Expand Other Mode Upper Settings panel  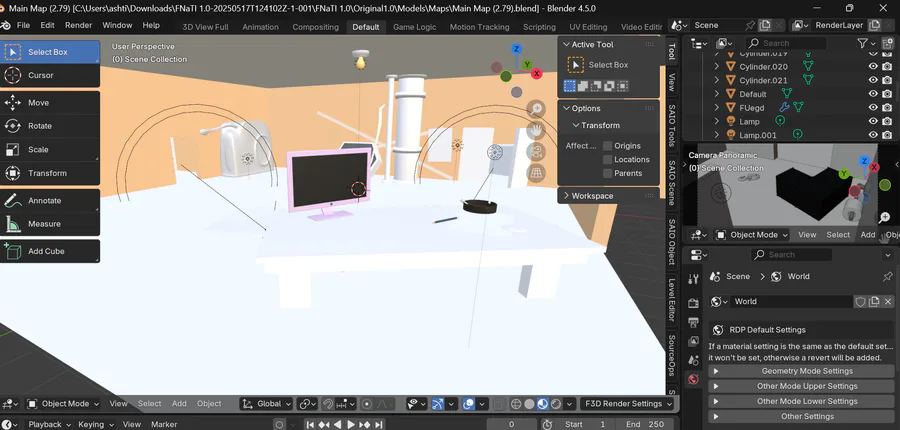coord(801,386)
